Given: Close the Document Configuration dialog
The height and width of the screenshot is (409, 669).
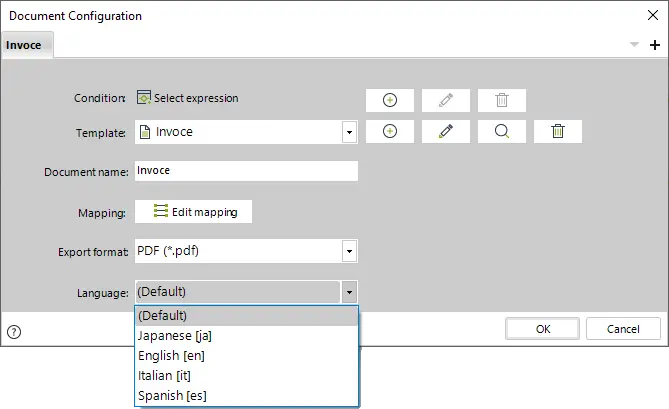Looking at the screenshot, I should 653,15.
